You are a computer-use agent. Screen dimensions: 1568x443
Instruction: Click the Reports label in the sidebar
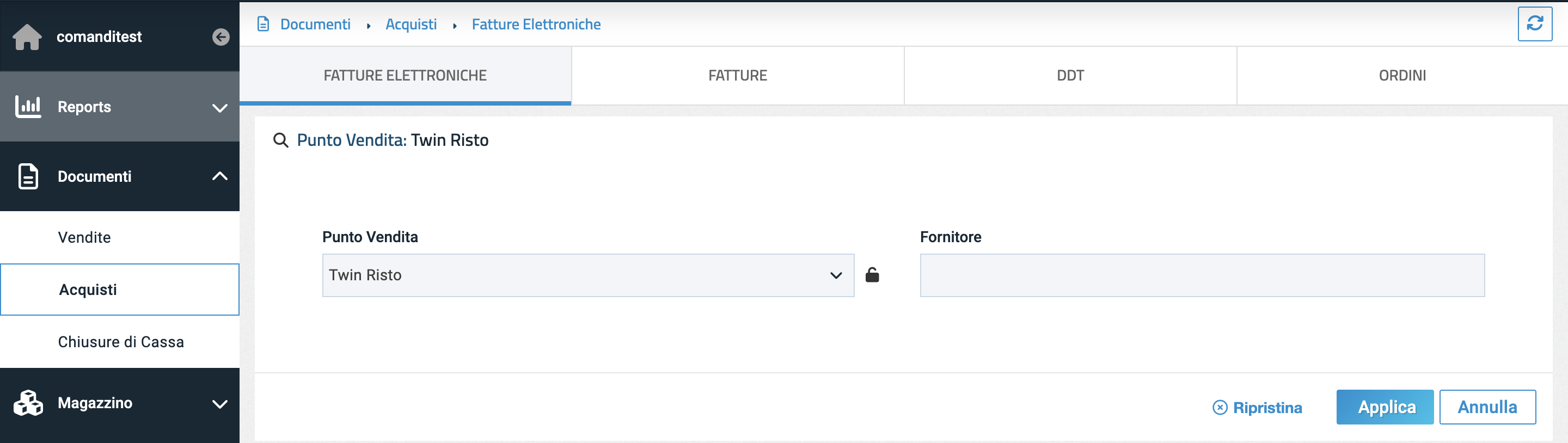[x=84, y=107]
